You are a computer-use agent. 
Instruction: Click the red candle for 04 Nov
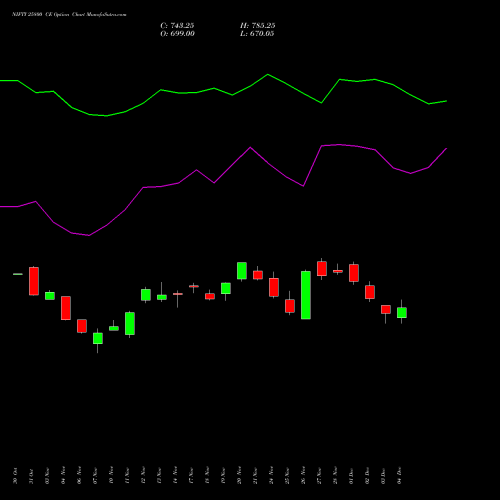click(x=66, y=308)
